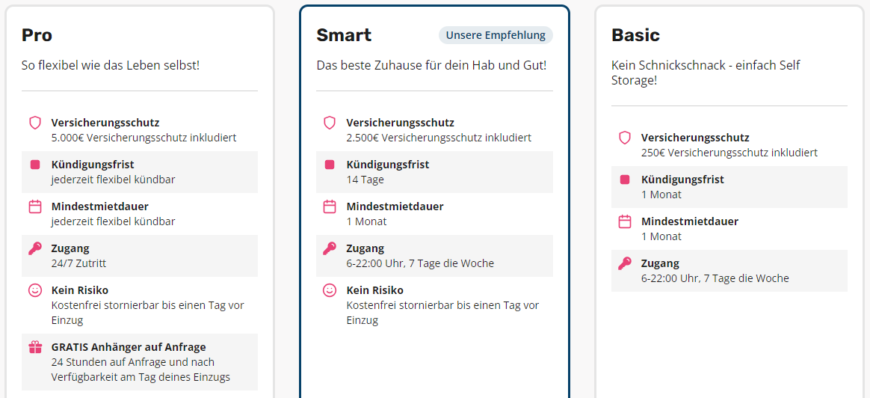The height and width of the screenshot is (398, 870).
Task: Click the shield icon in Basic plan
Action: click(x=625, y=138)
